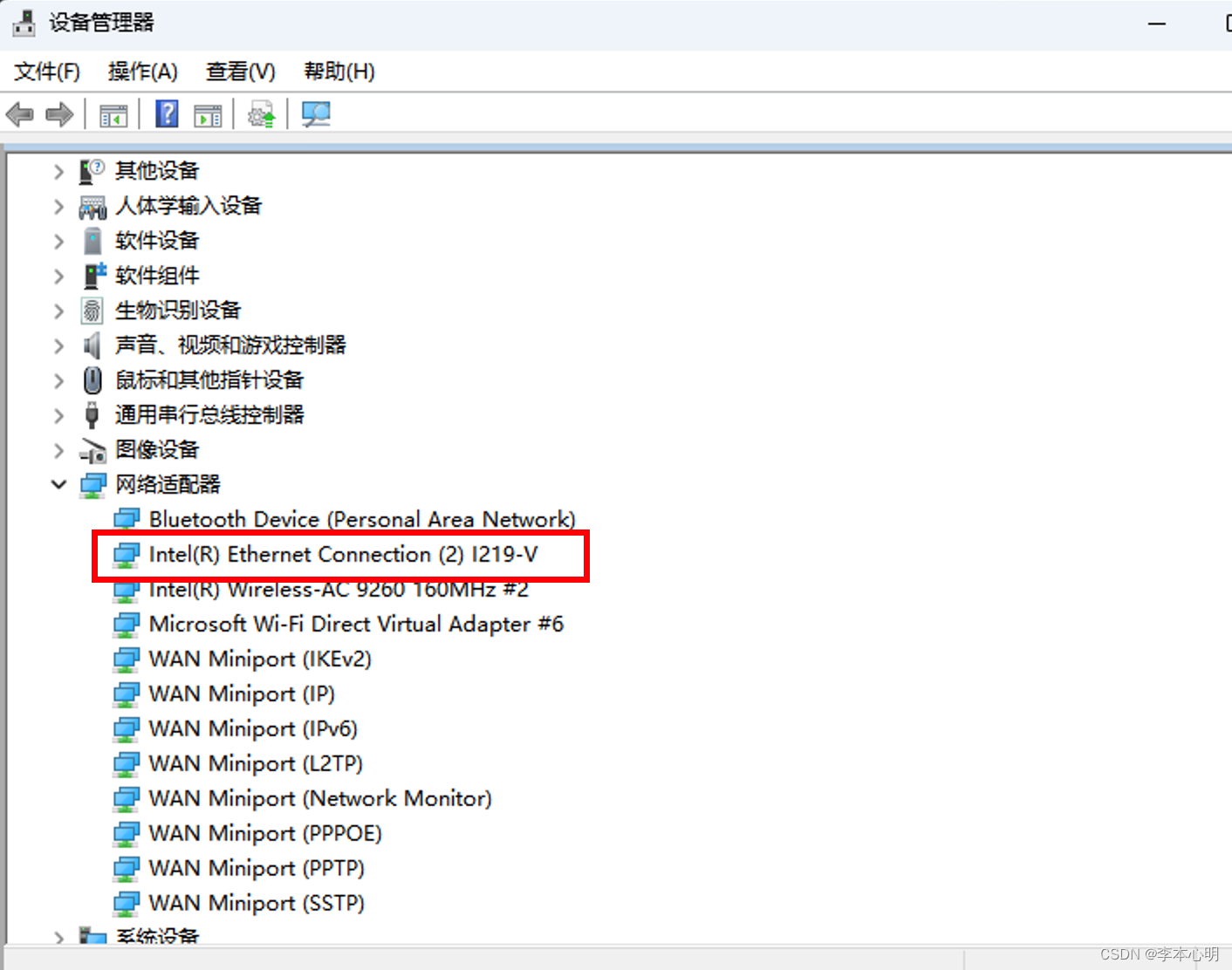Screen dimensions: 1232x970
Task: Select WAN Miniport (L2TP) entry
Action: coord(256,764)
